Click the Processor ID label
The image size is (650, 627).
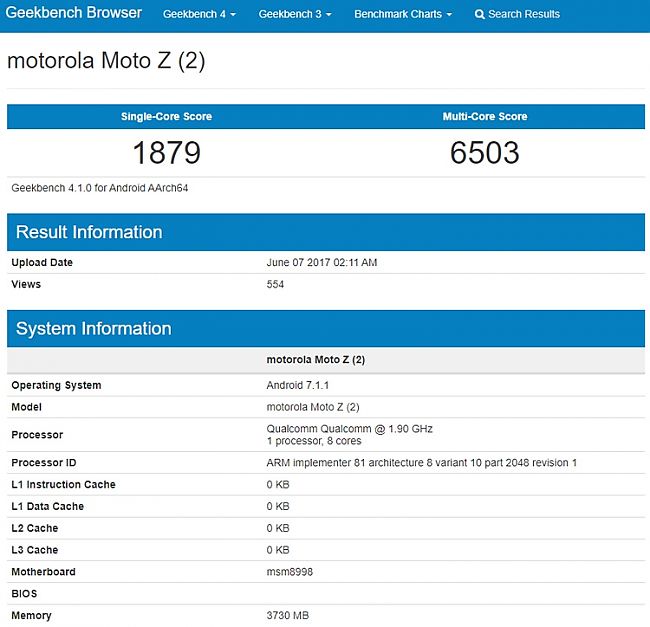click(x=44, y=462)
